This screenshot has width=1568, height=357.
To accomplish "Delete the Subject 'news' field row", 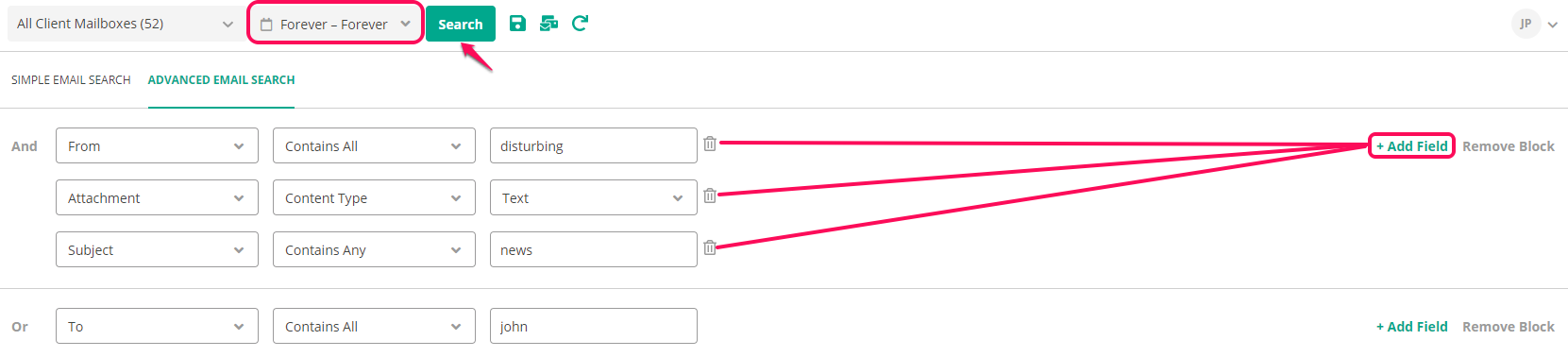I will [710, 247].
